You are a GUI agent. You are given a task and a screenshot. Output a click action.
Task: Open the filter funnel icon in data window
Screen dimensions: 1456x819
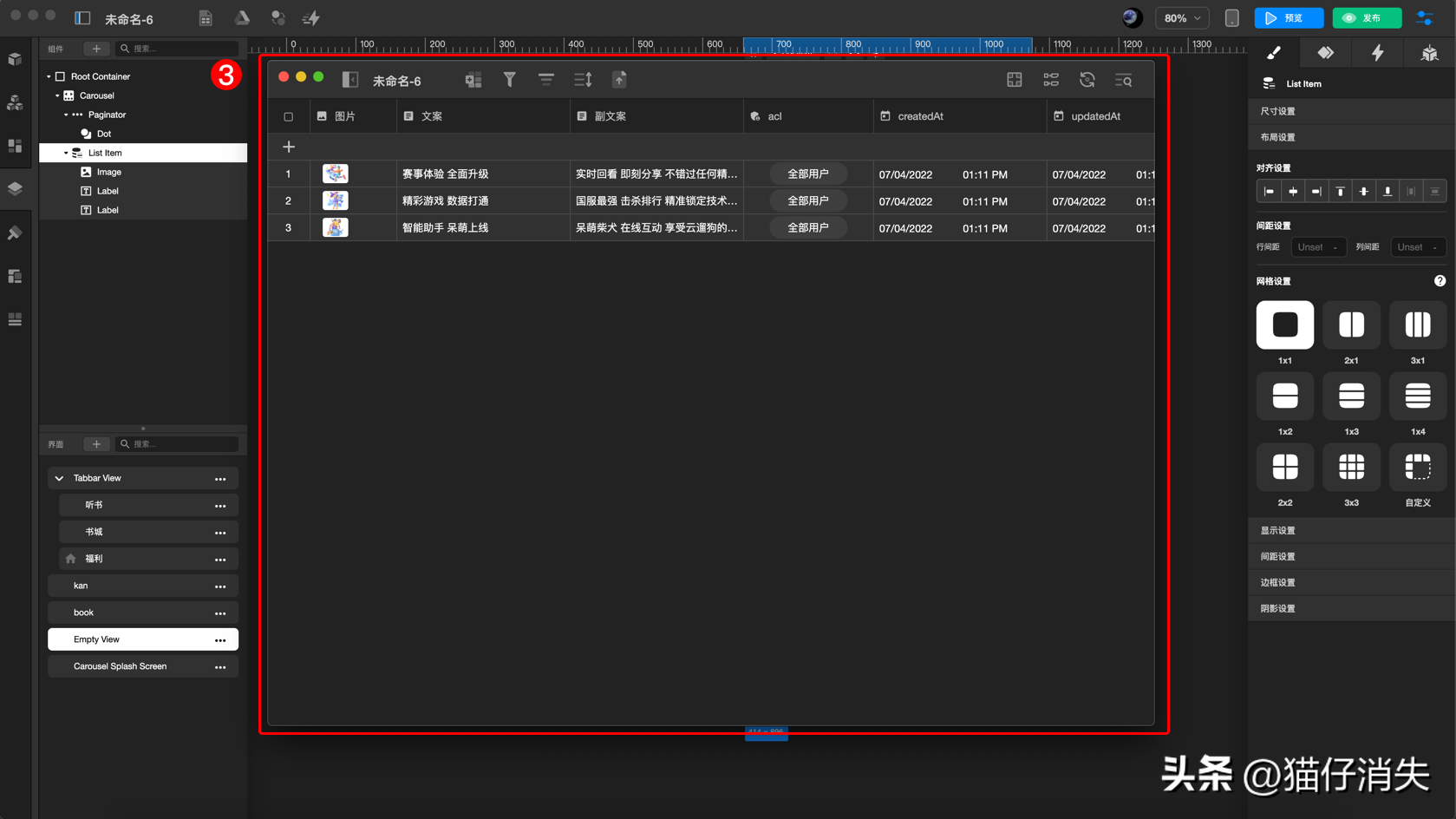pos(510,80)
